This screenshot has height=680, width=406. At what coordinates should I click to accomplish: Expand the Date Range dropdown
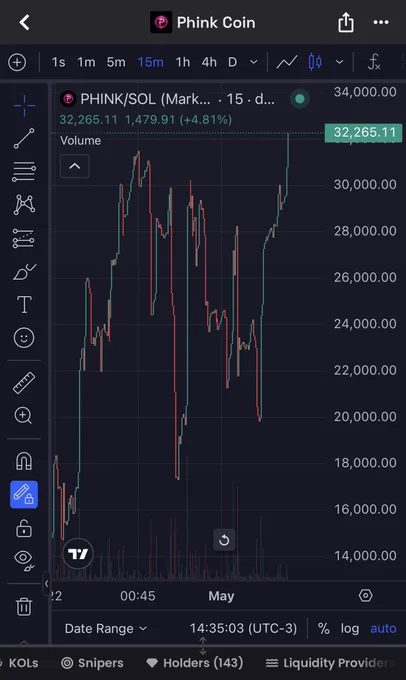[x=106, y=628]
